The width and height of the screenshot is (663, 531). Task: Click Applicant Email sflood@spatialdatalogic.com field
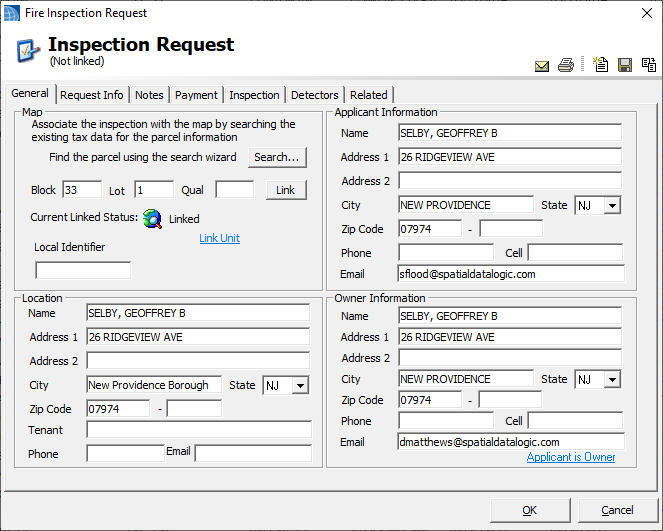coord(511,274)
